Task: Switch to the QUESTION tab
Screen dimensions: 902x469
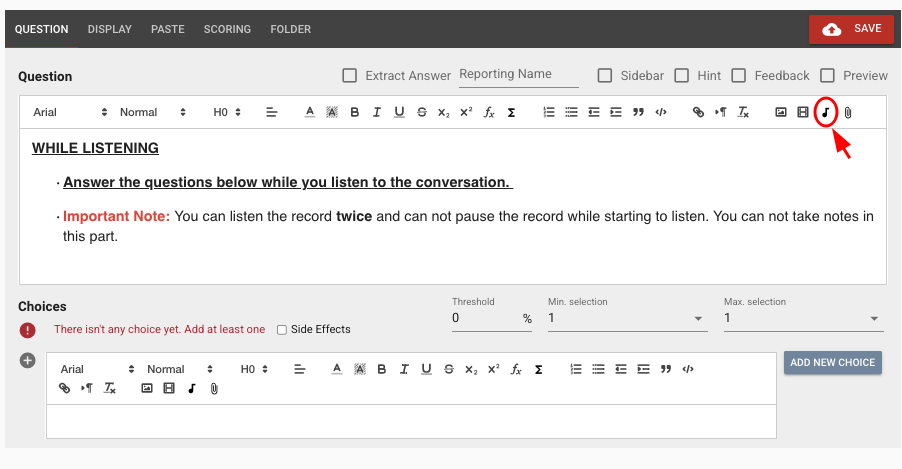Action: click(41, 29)
